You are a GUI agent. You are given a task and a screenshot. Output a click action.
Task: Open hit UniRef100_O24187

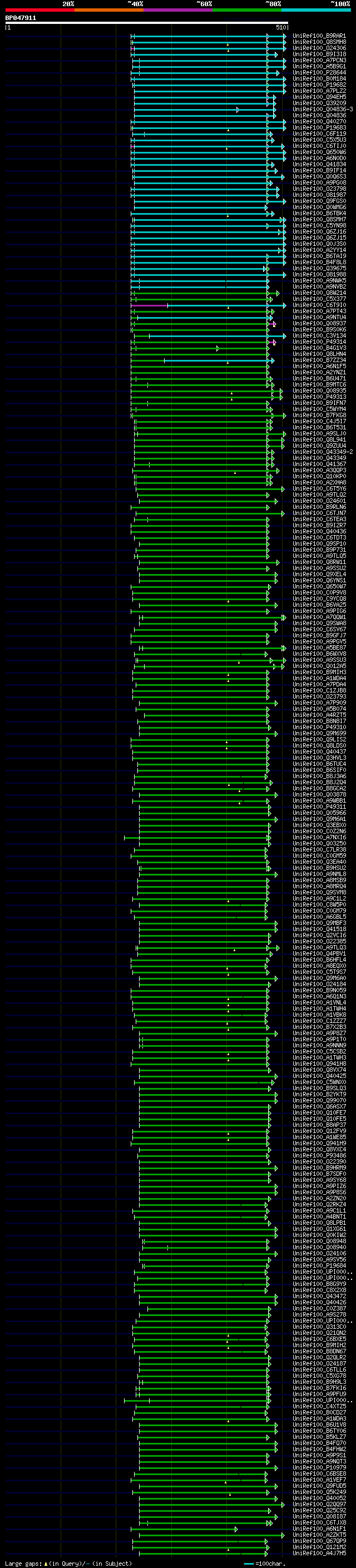coord(319,1363)
